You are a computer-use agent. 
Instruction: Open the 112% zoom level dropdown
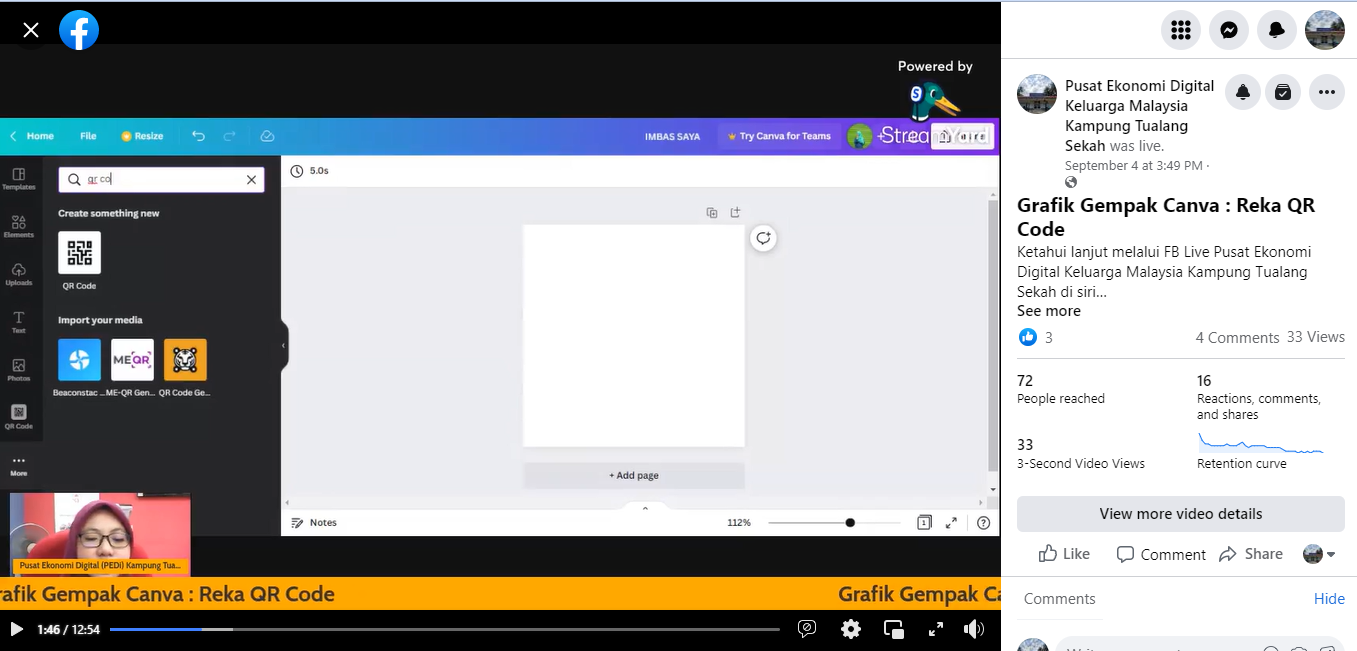(x=739, y=522)
